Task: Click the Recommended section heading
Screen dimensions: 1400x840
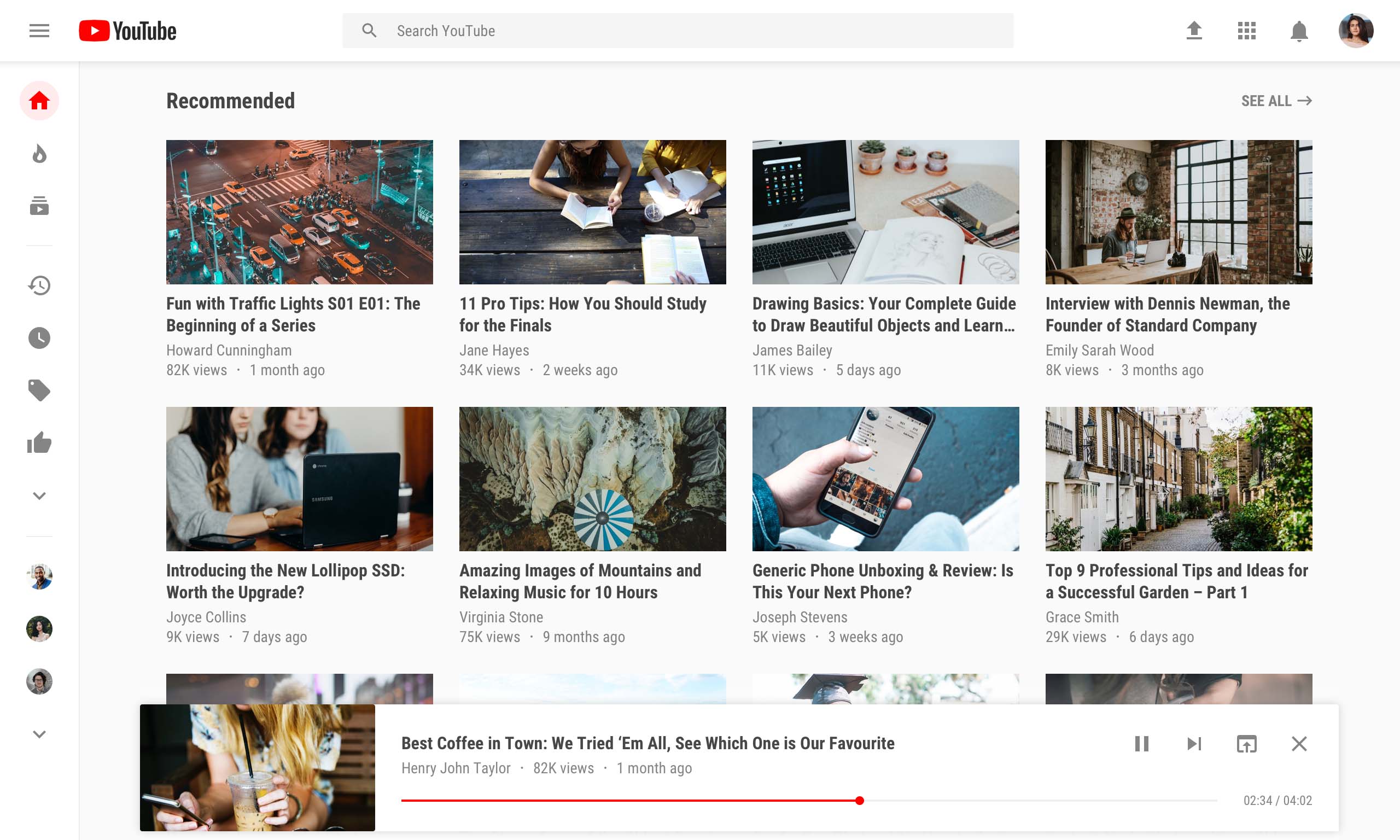Action: tap(230, 101)
